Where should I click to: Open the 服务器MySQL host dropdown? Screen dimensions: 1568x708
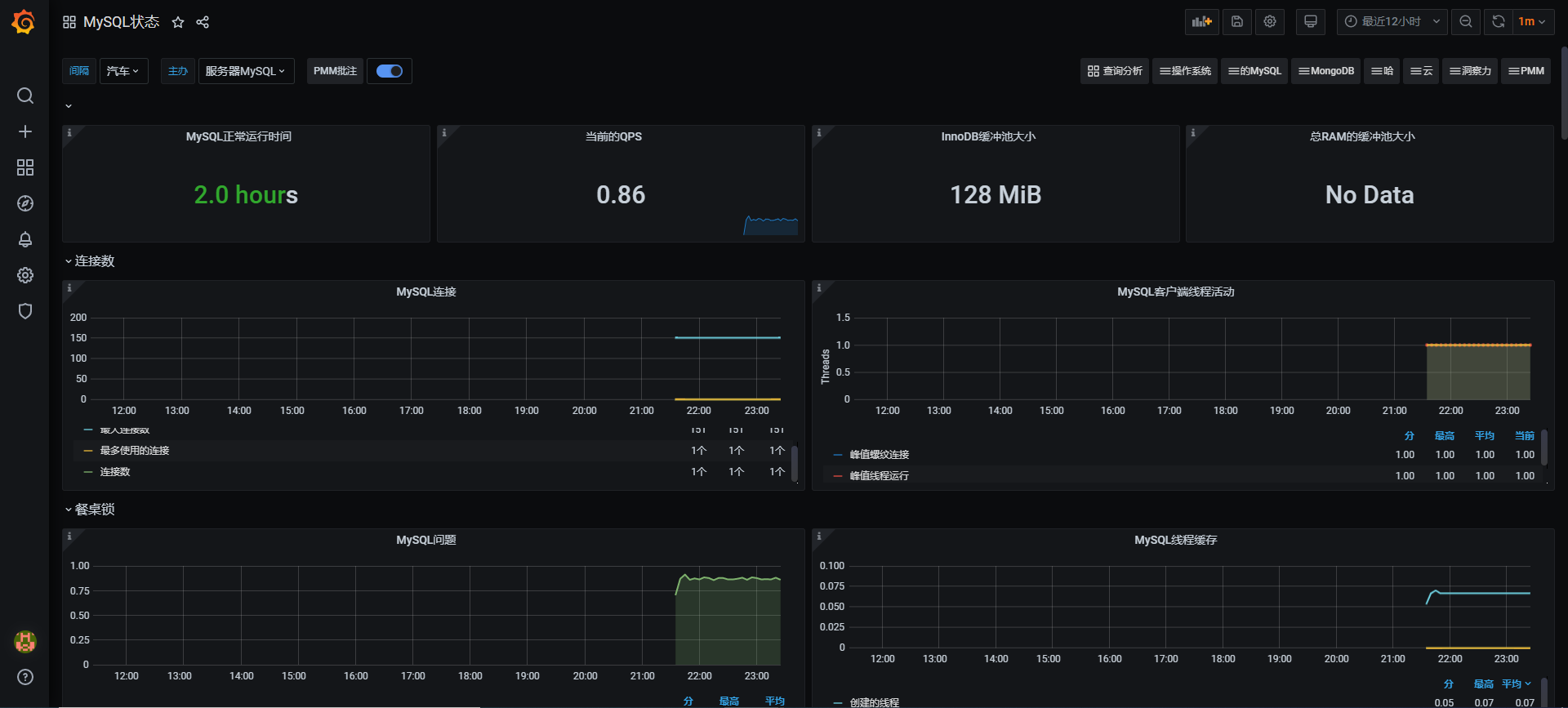[x=246, y=71]
